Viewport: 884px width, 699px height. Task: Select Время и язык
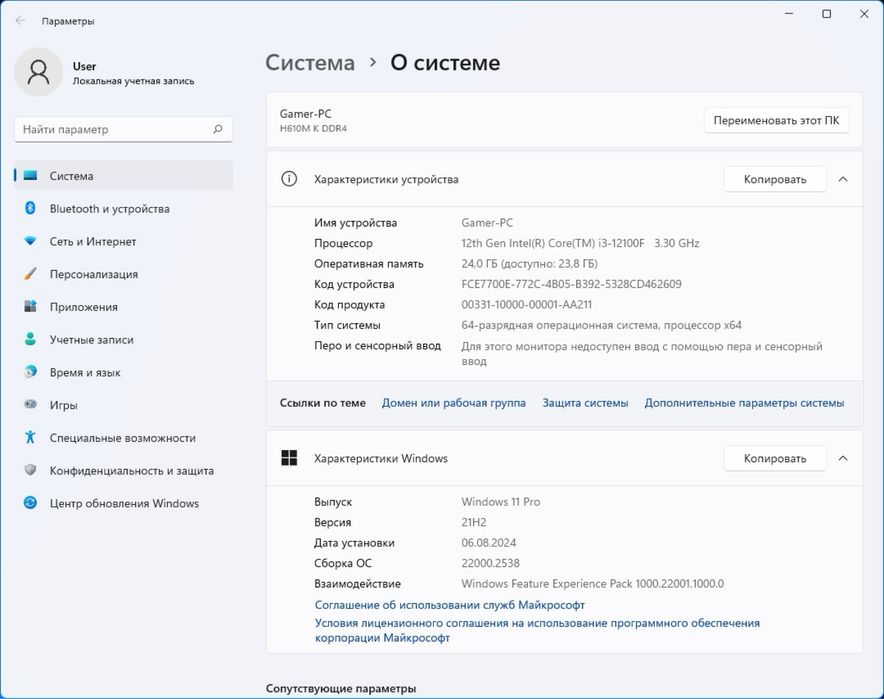85,372
